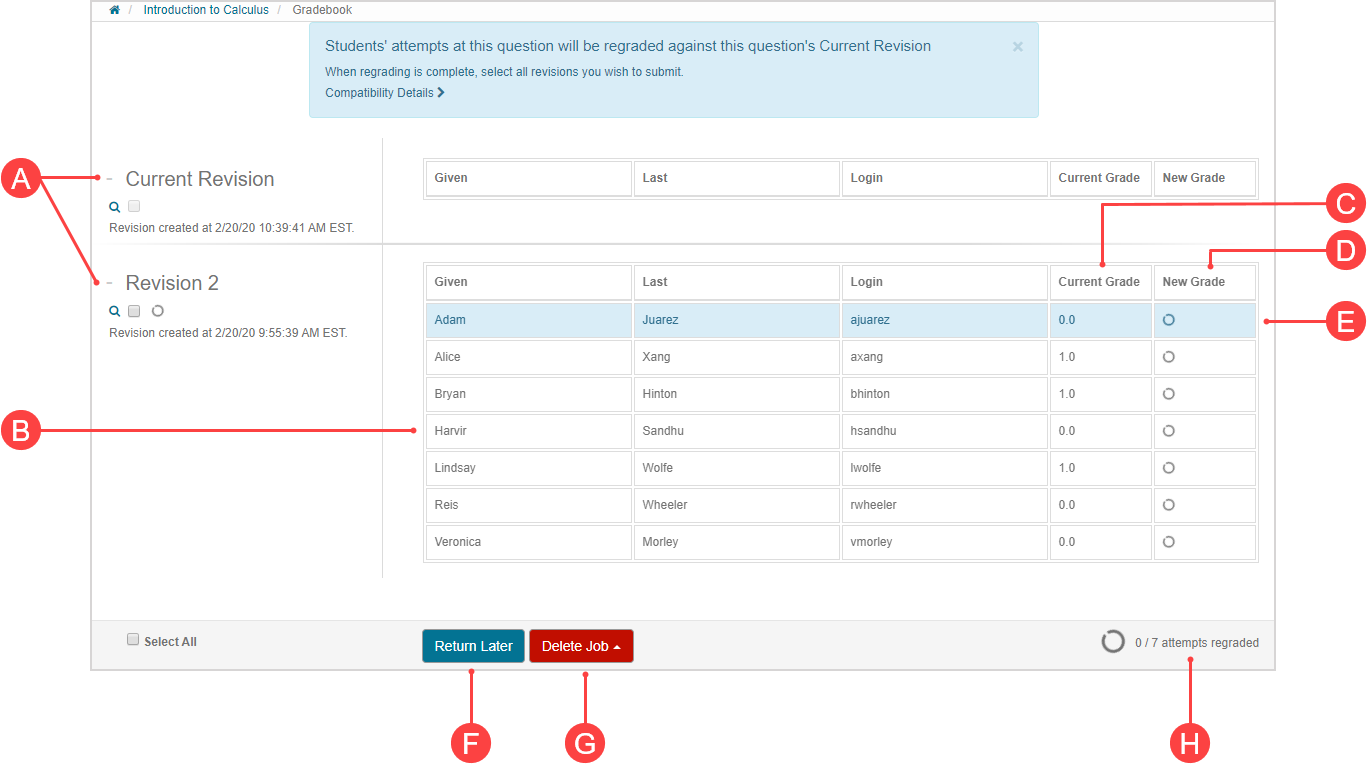
Task: Click Current Grade header in Revision 2 table
Action: coord(1099,282)
